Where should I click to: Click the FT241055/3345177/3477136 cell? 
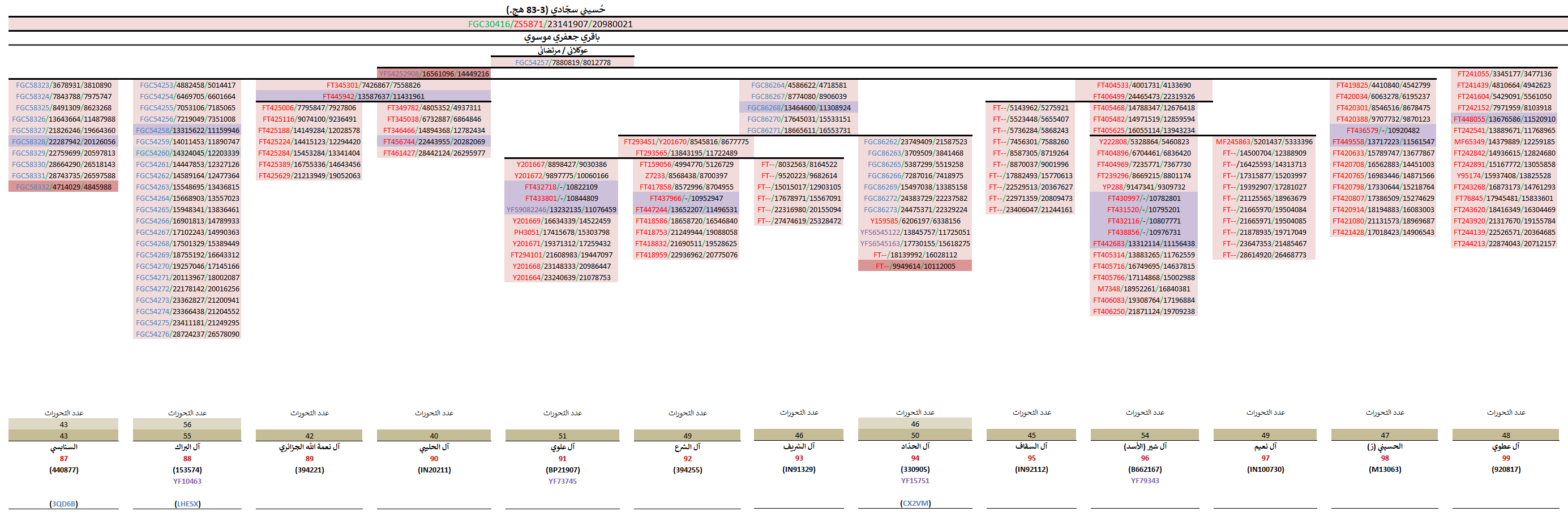tap(1504, 74)
